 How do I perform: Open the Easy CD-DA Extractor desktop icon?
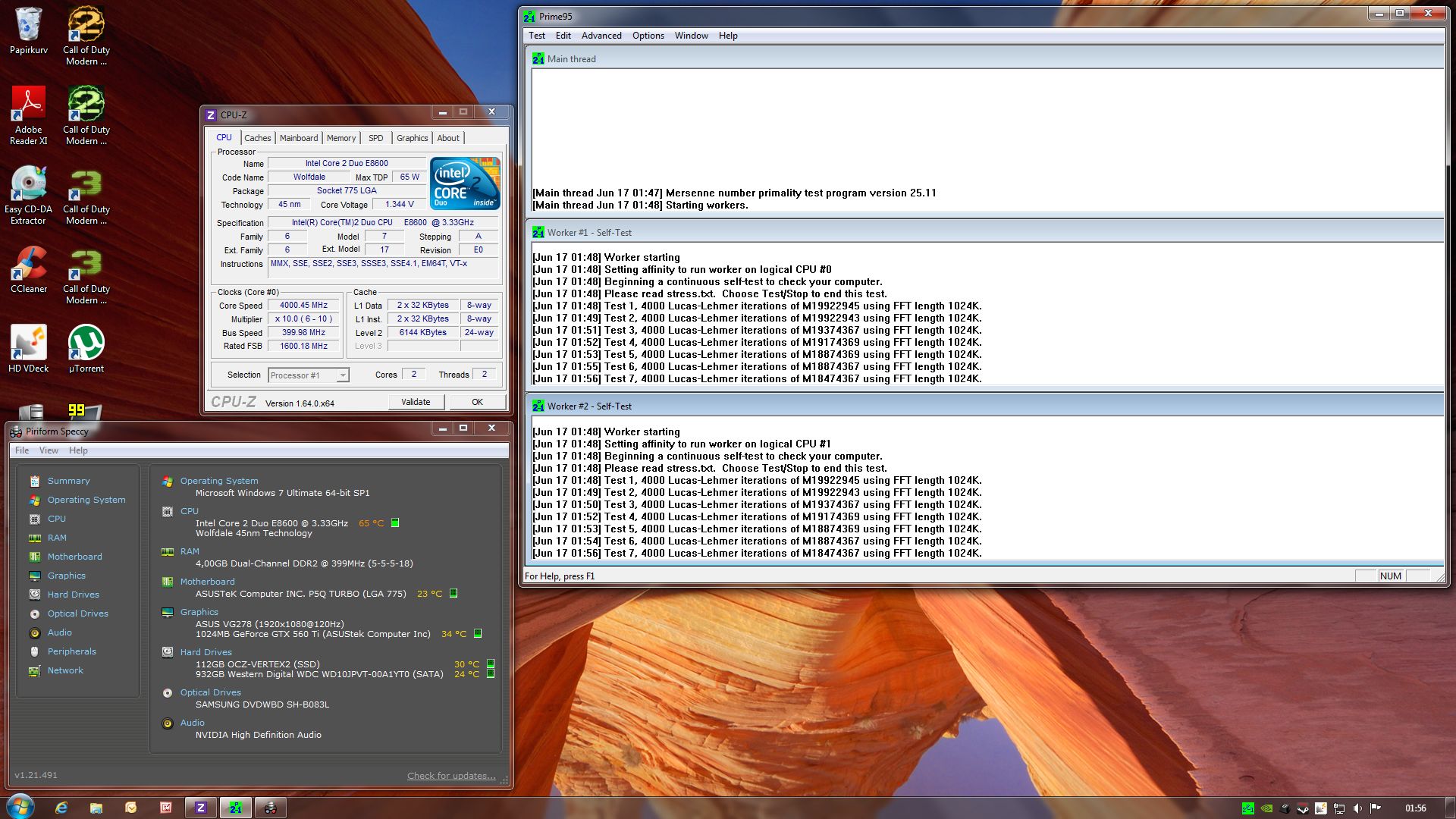(29, 195)
